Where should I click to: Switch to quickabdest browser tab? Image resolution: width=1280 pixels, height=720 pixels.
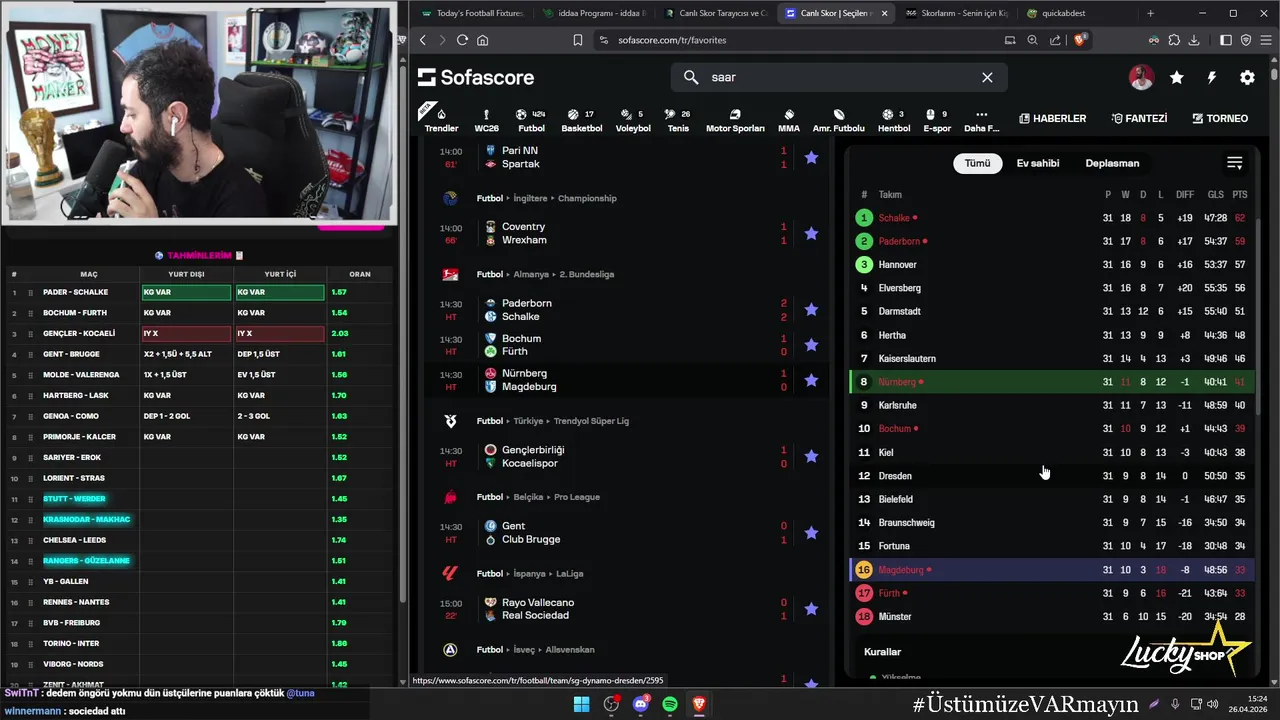click(1076, 13)
